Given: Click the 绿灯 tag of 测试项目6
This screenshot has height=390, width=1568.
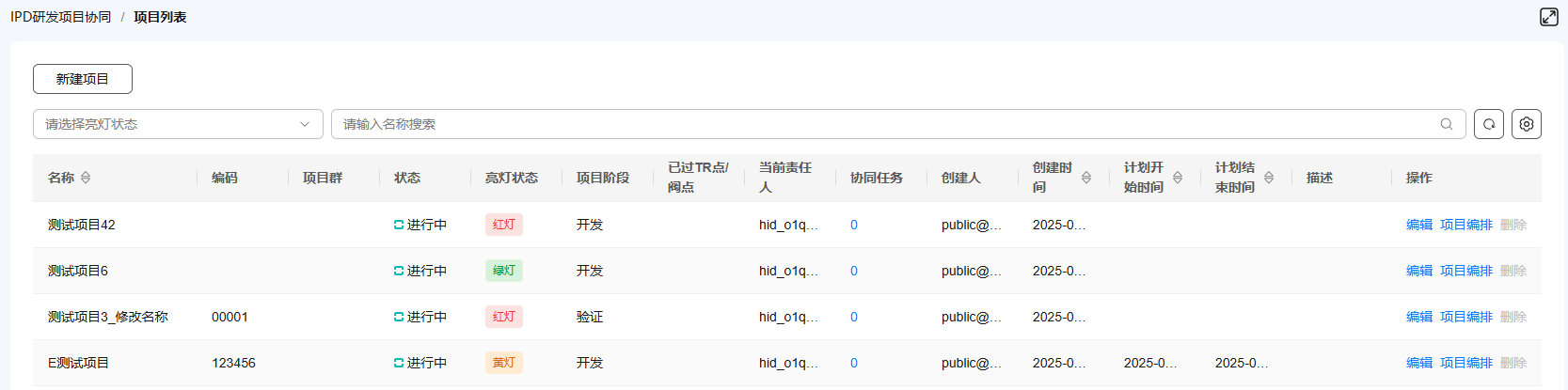Looking at the screenshot, I should pos(504,271).
